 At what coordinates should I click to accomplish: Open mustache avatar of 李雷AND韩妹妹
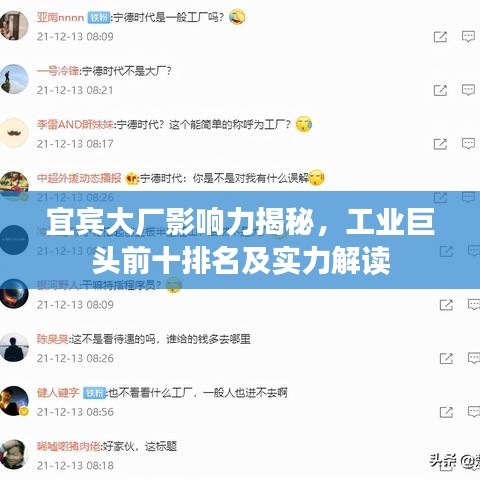coord(13,133)
